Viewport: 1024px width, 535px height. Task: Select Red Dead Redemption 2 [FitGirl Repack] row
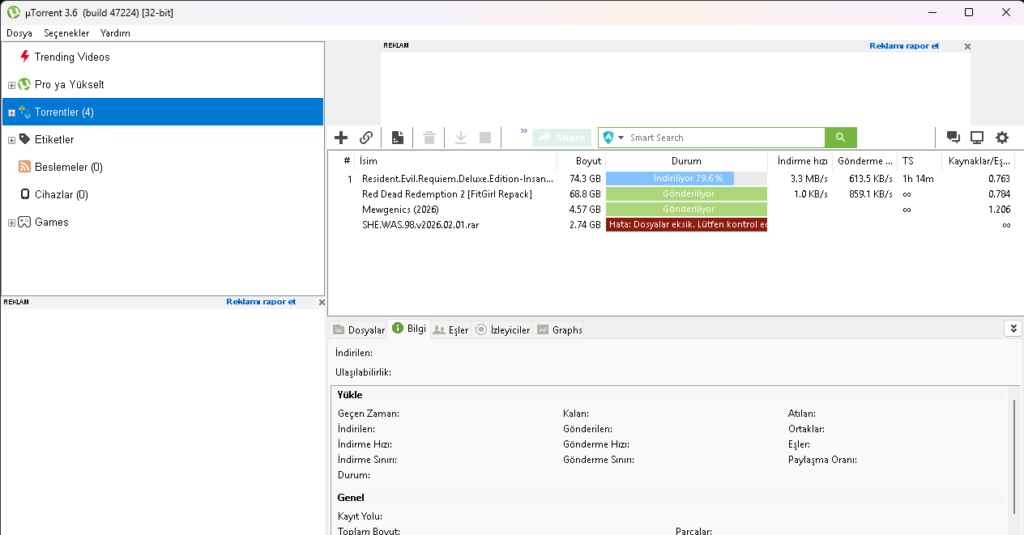click(675, 194)
